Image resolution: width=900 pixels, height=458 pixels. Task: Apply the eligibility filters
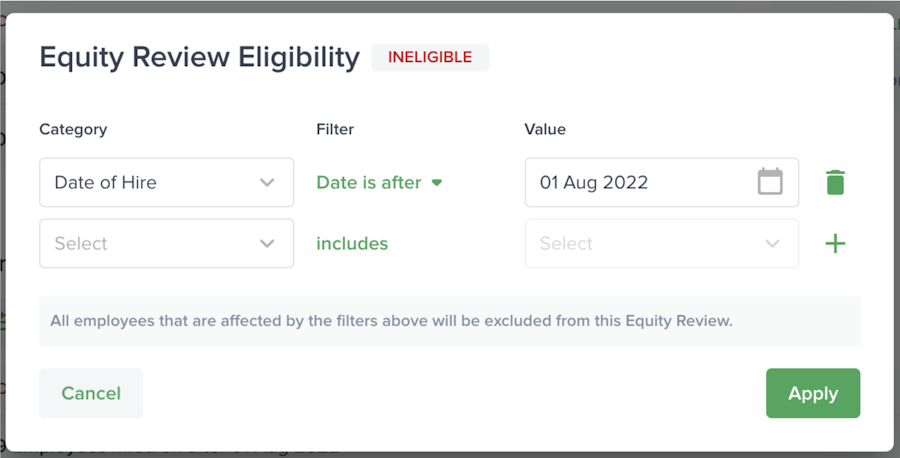click(x=812, y=393)
